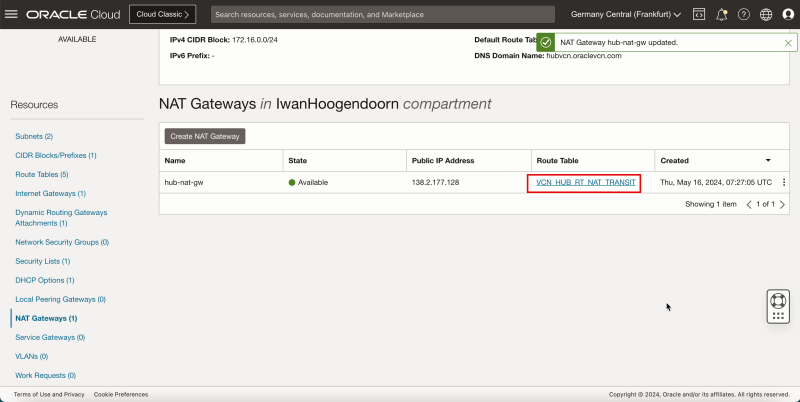Open Internet Gateways (1) resource

50,193
